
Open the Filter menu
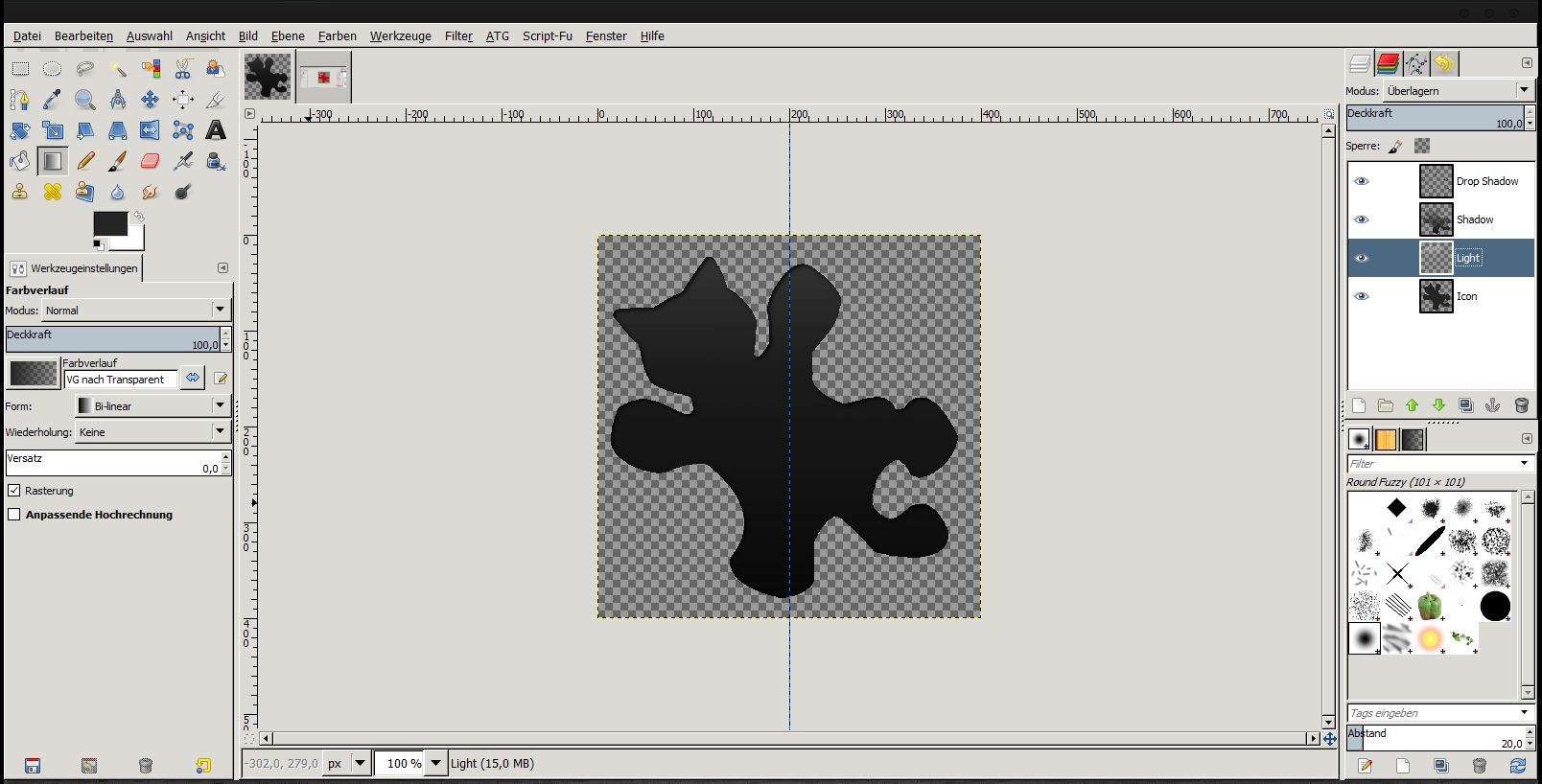point(458,35)
